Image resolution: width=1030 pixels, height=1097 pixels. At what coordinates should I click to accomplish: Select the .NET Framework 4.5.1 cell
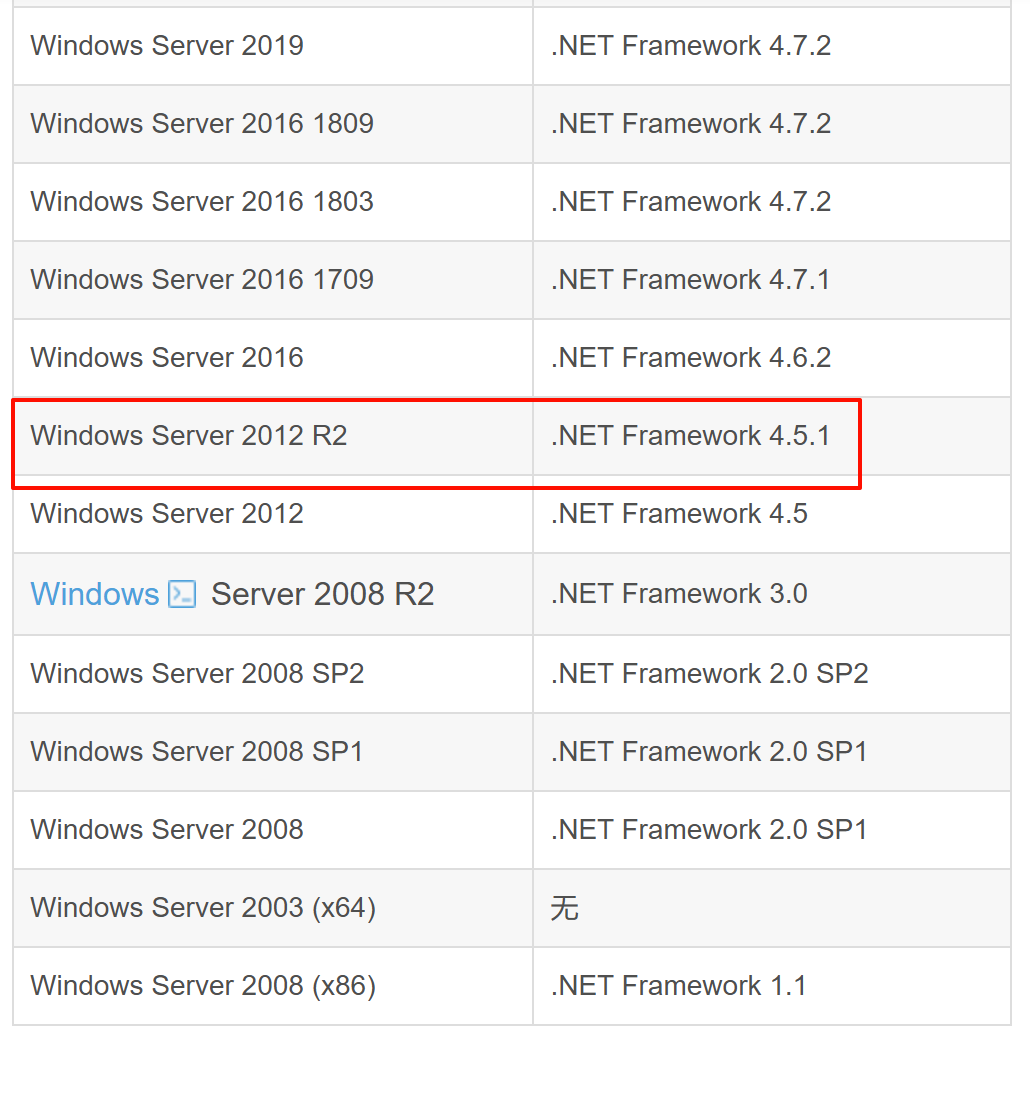[x=772, y=436]
